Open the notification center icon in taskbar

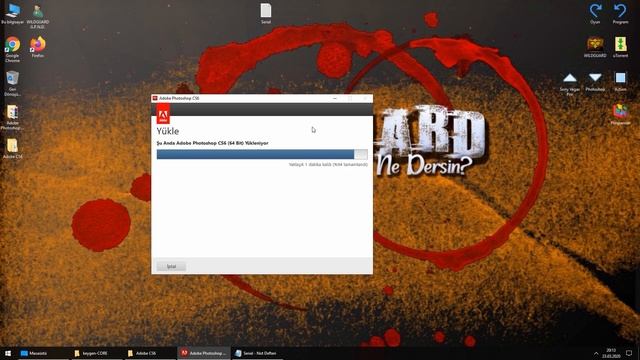pos(629,353)
